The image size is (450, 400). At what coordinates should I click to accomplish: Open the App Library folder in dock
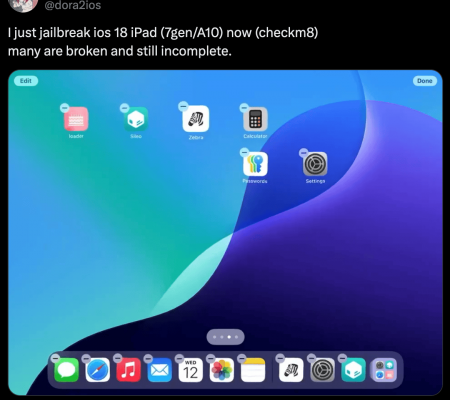click(x=384, y=370)
